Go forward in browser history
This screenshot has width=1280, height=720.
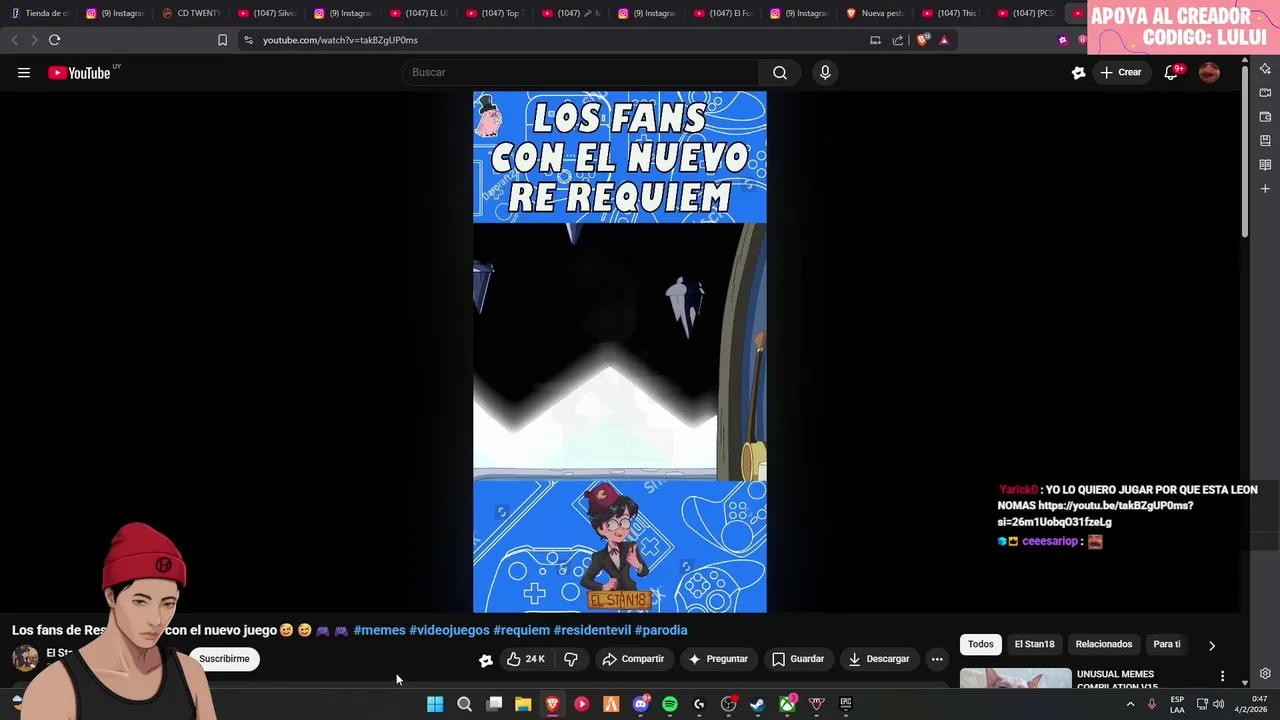(x=33, y=40)
